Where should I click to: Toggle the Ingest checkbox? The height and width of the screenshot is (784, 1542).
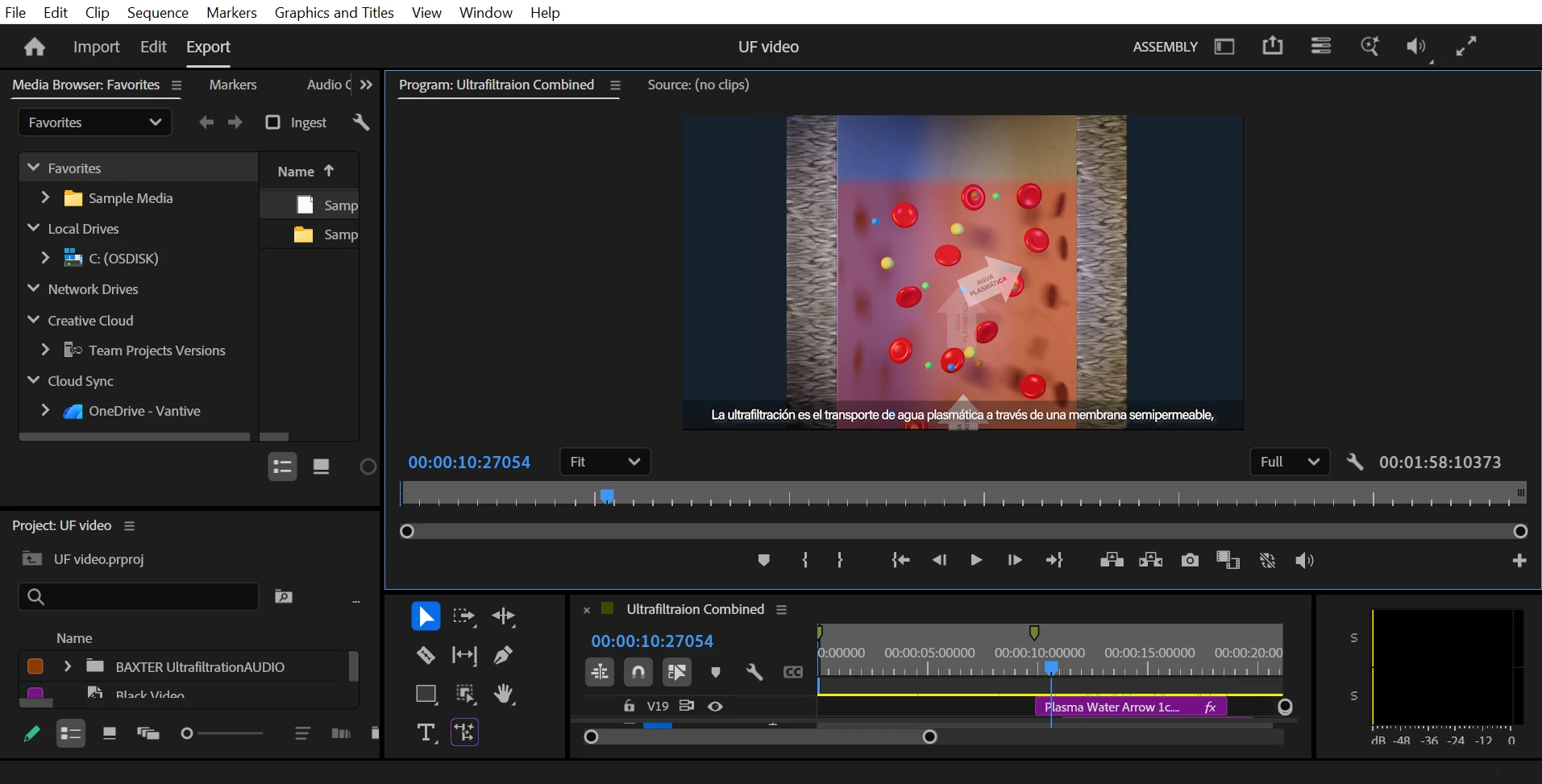tap(272, 122)
